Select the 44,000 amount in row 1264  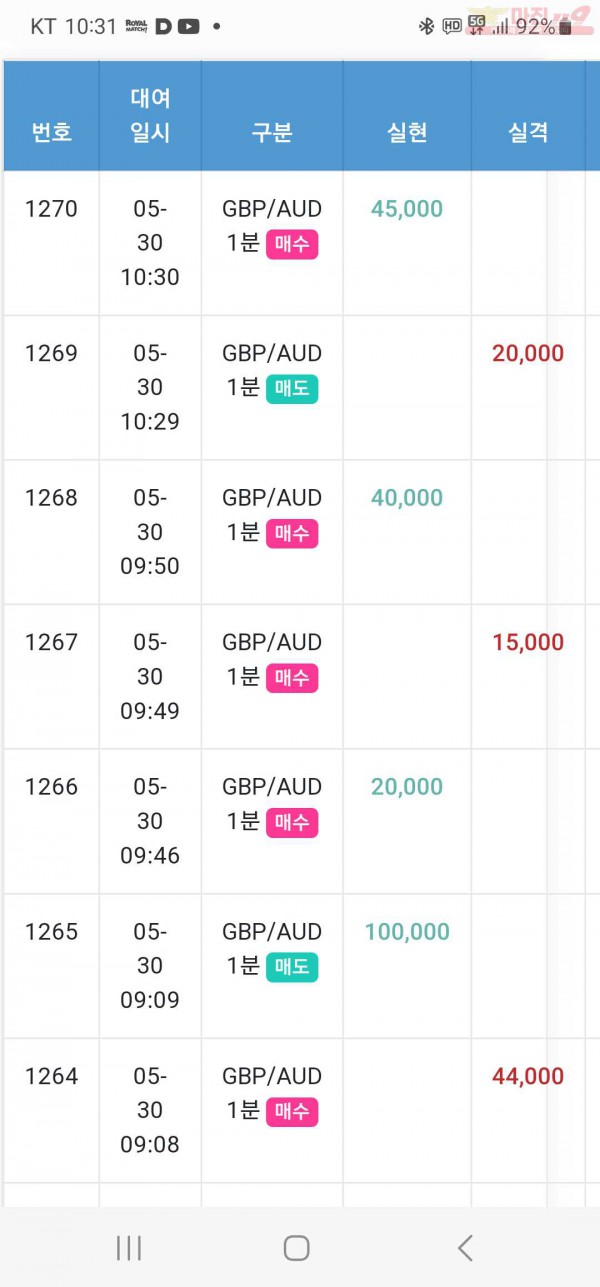pos(528,1076)
